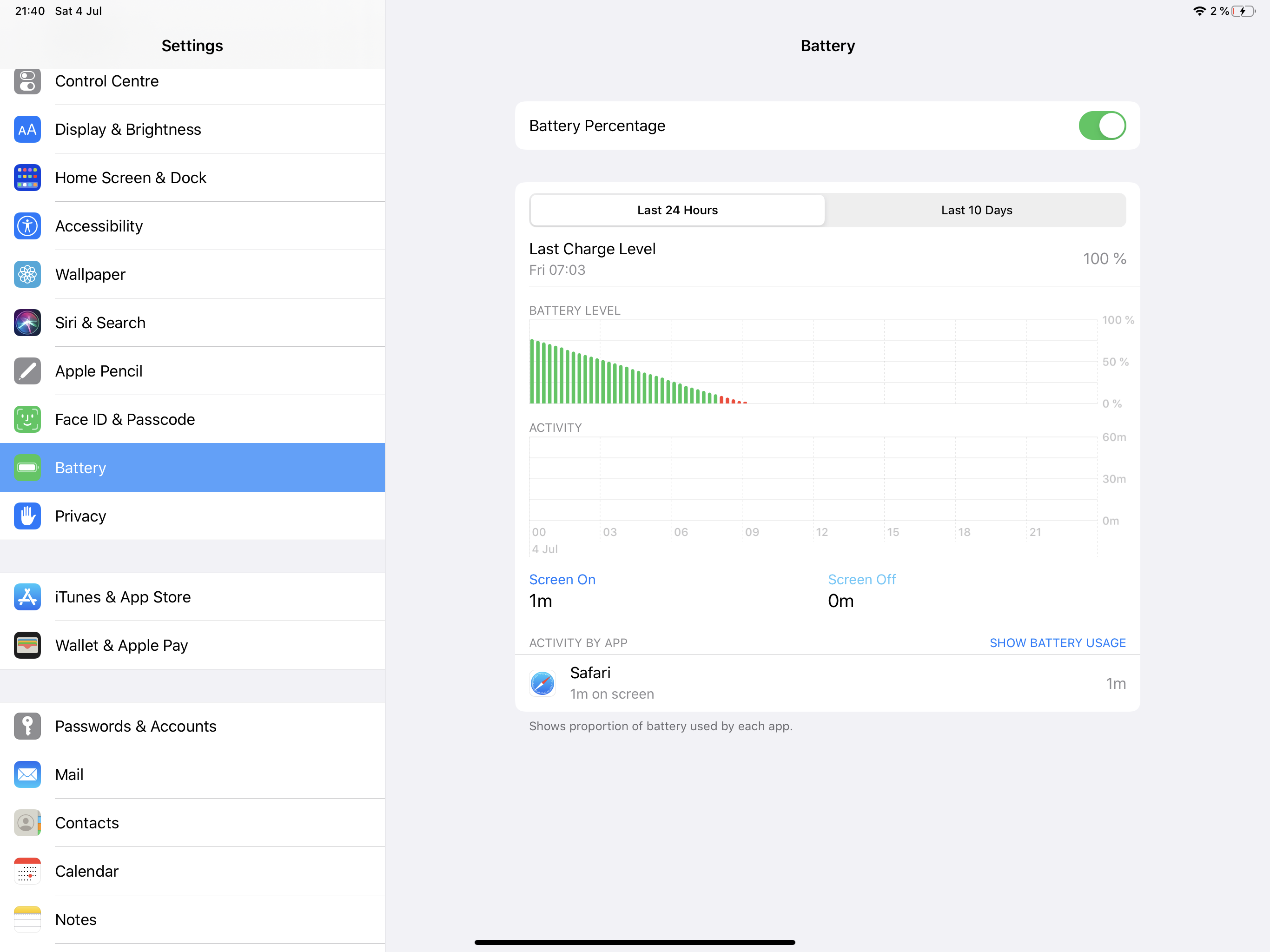Image resolution: width=1270 pixels, height=952 pixels.
Task: Select the Wallpaper flower icon
Action: click(27, 274)
